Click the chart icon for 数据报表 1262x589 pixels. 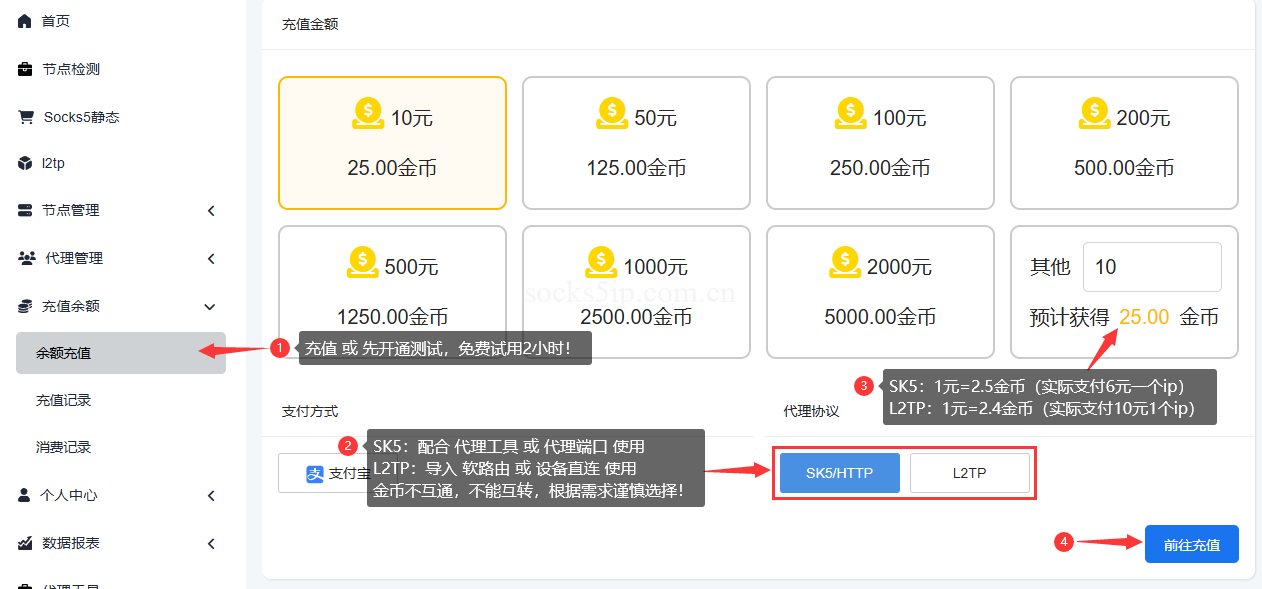(25, 543)
